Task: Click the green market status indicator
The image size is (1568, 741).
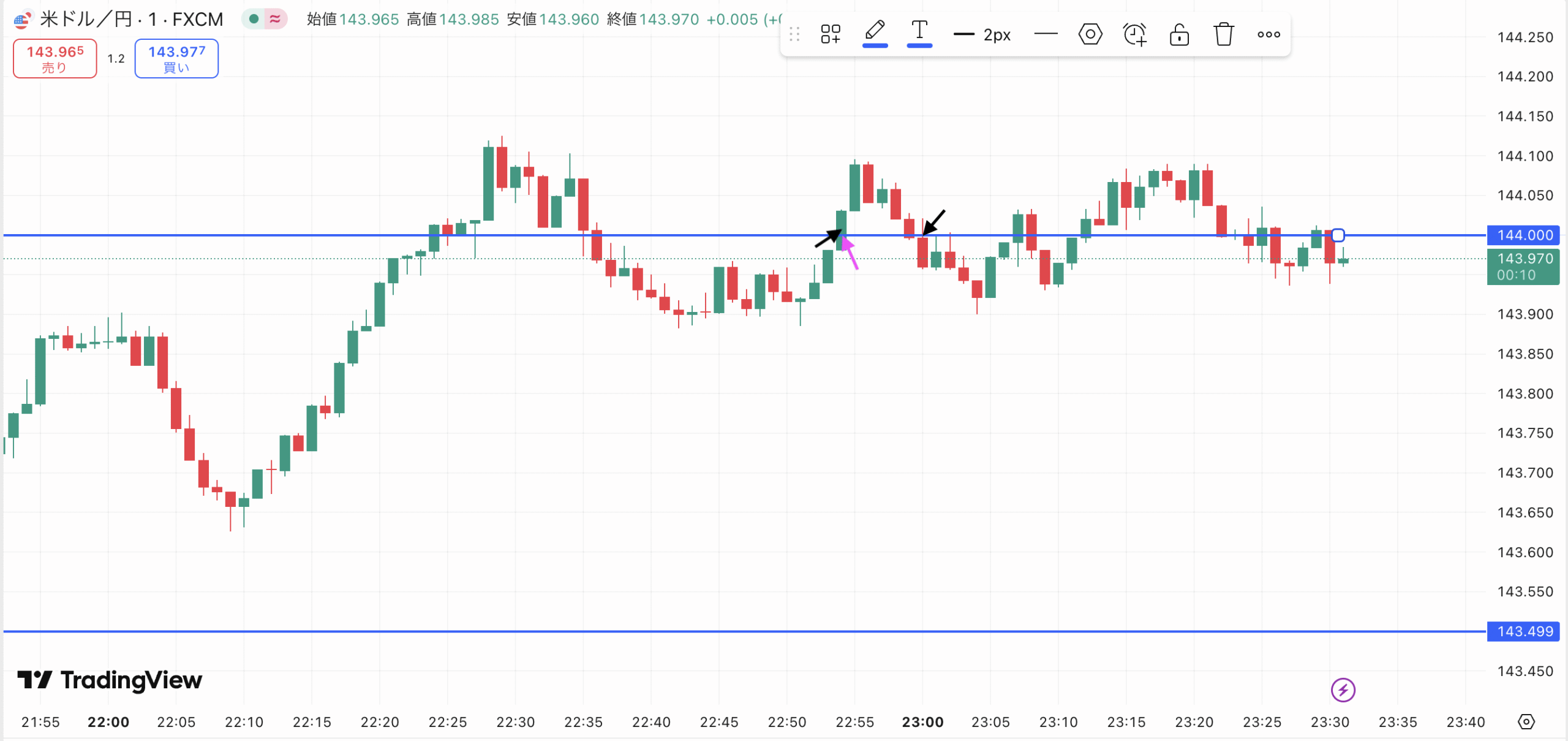Action: click(253, 19)
